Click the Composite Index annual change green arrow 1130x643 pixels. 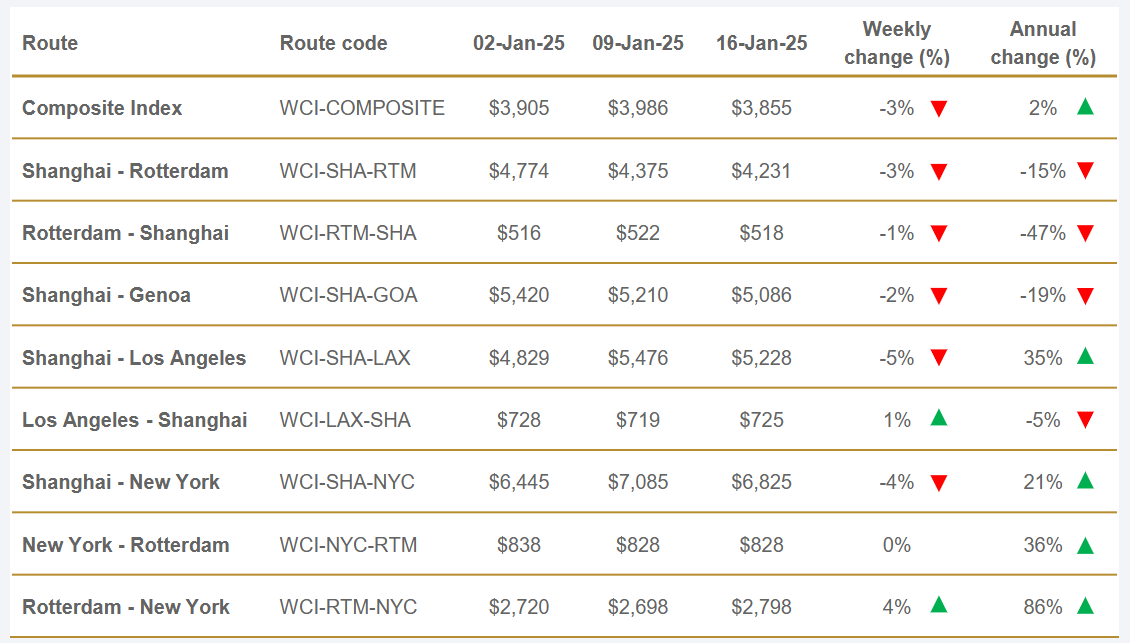coord(1085,107)
